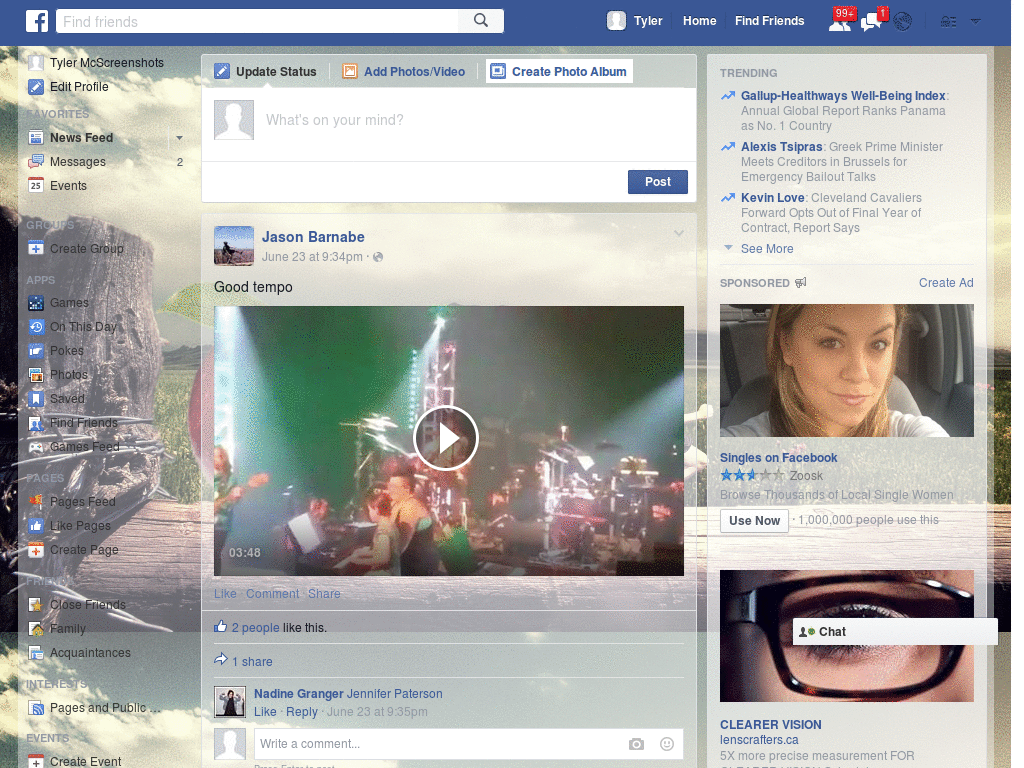1024x768 pixels.
Task: Click the Events calendar icon
Action: click(x=36, y=185)
